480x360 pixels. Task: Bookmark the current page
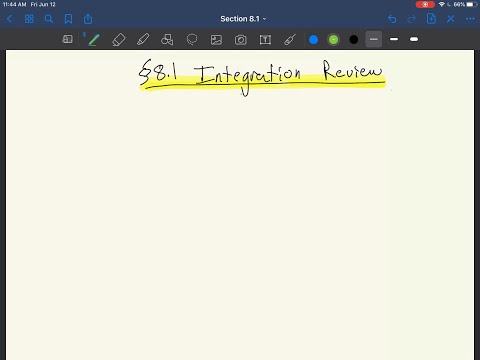point(68,19)
